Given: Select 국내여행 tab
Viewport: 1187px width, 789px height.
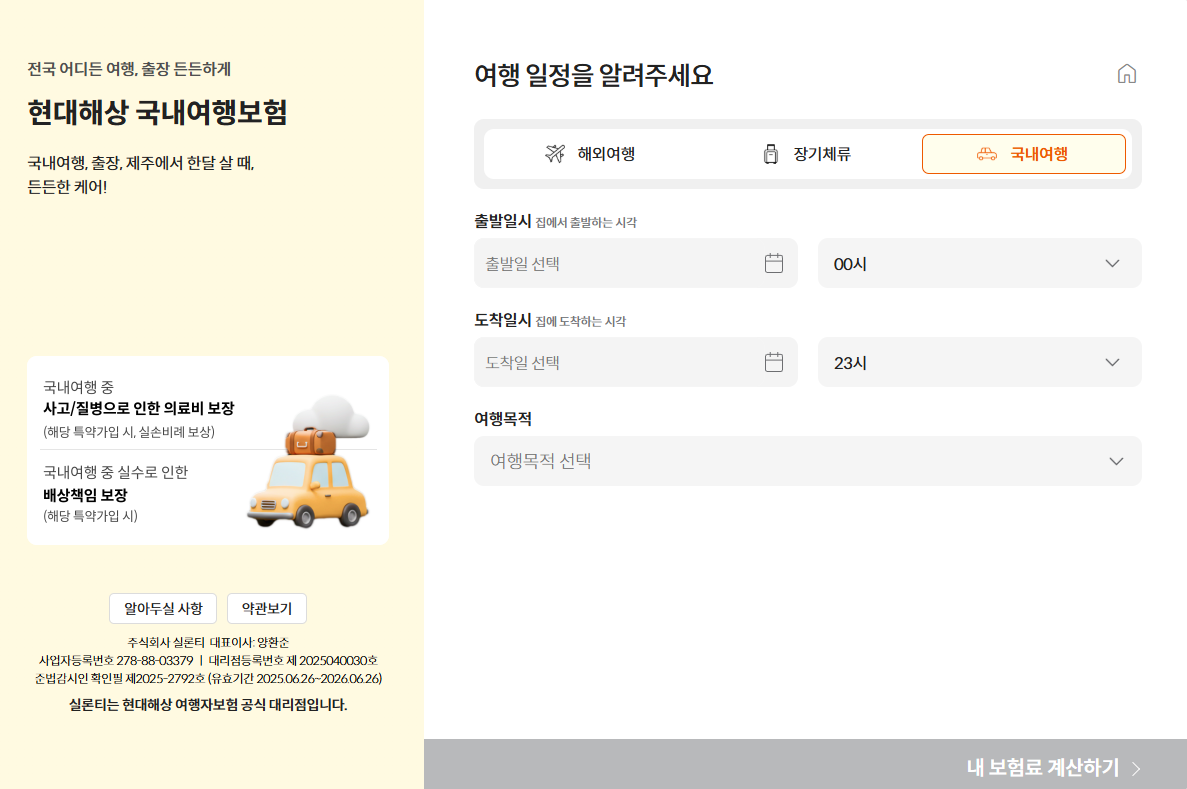Looking at the screenshot, I should (x=1023, y=154).
